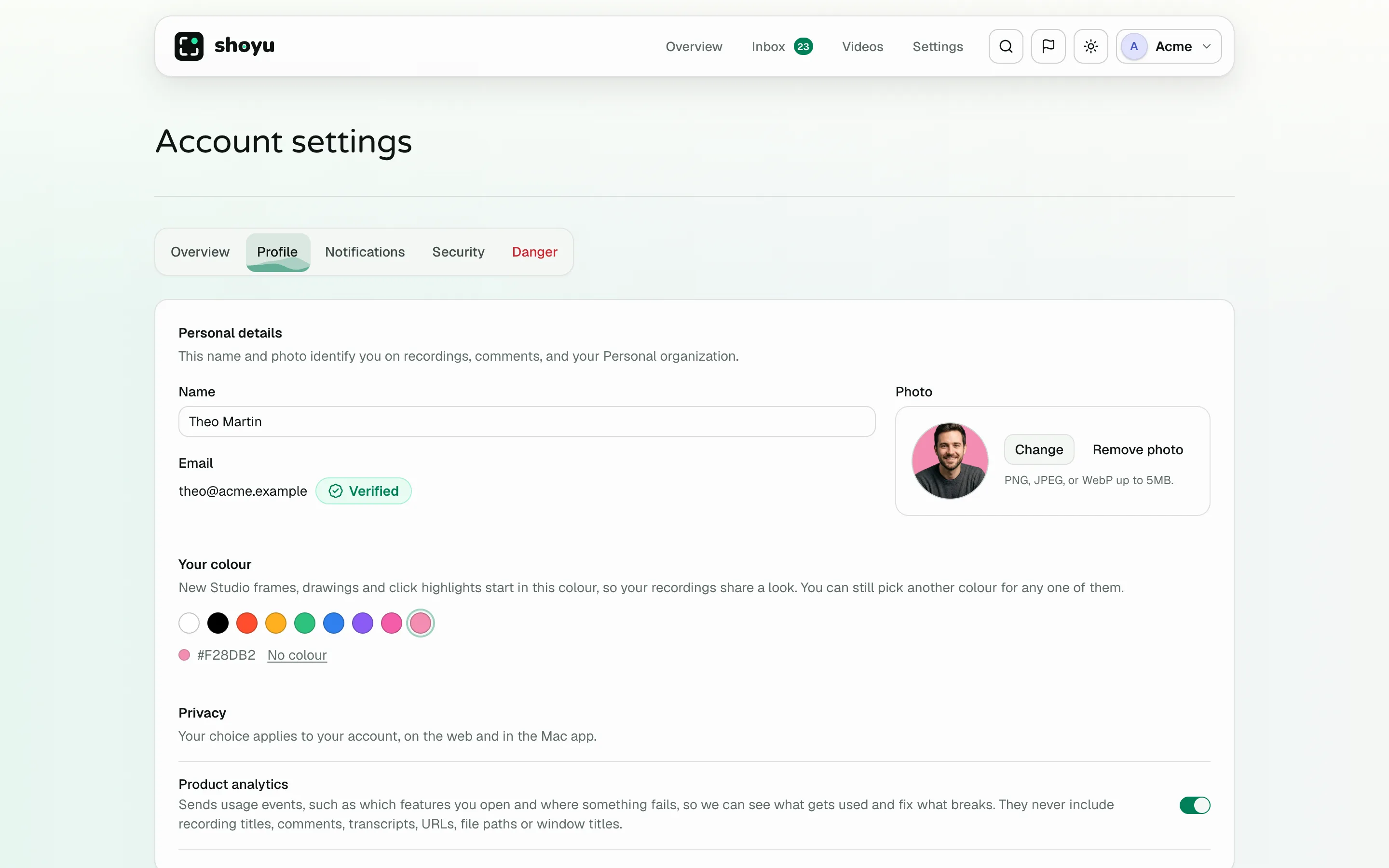Click the Name field with Theo Martin
The height and width of the screenshot is (868, 1389).
(x=526, y=421)
